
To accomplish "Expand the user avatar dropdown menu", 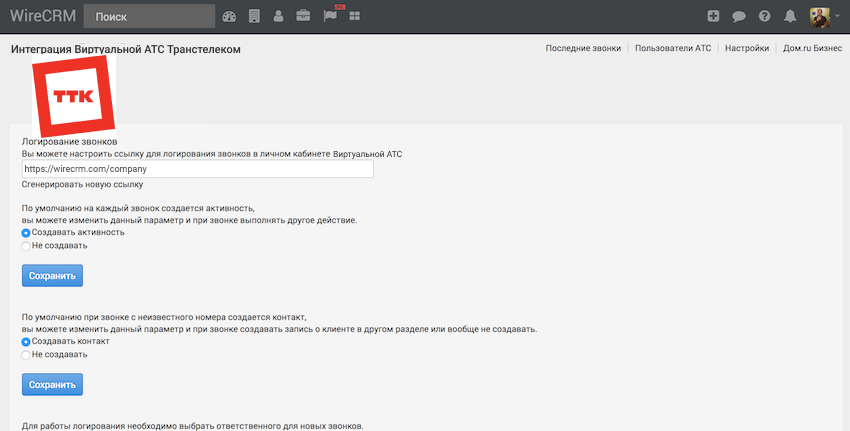I will 823,16.
